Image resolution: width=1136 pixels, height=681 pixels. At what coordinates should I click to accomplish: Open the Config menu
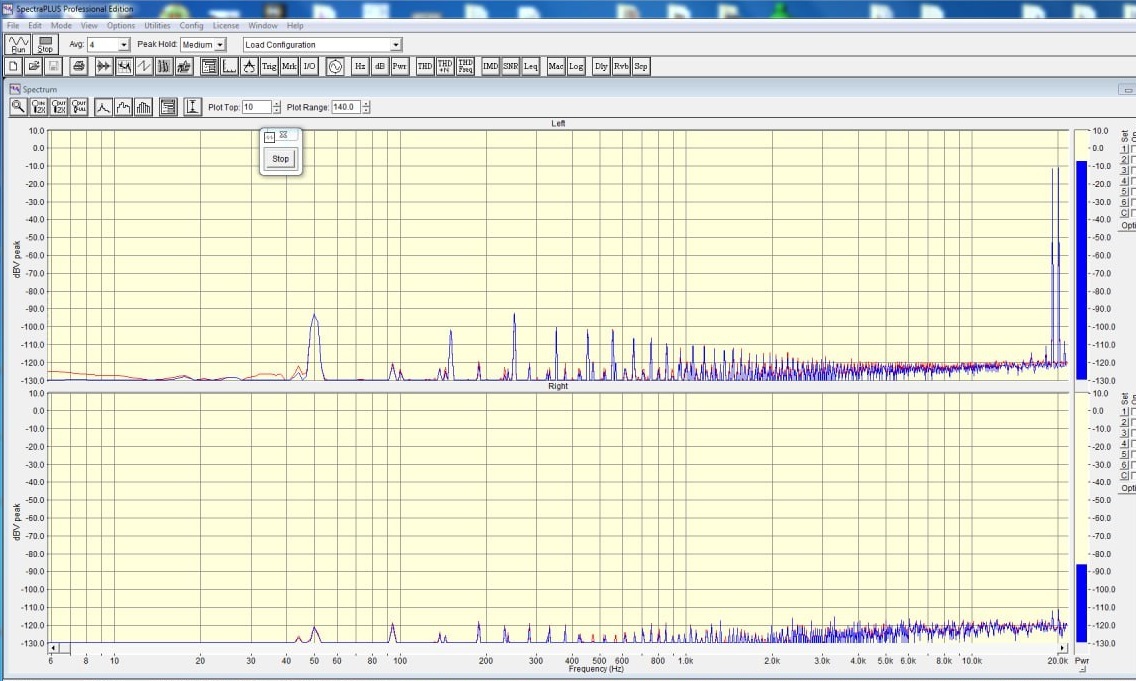(x=191, y=25)
